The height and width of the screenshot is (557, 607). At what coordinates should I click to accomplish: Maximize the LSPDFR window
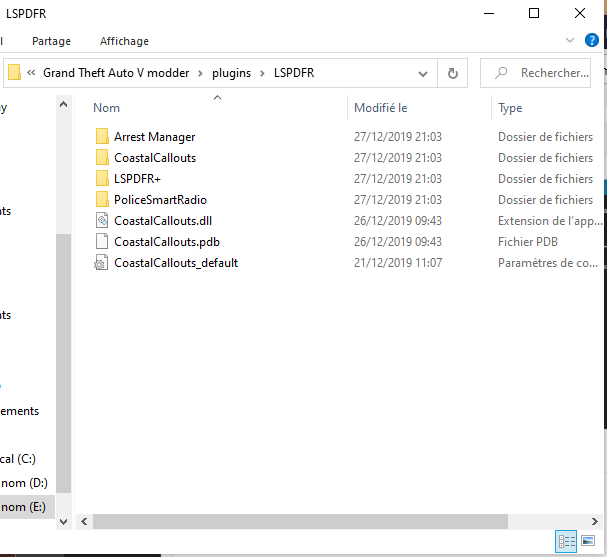point(534,14)
